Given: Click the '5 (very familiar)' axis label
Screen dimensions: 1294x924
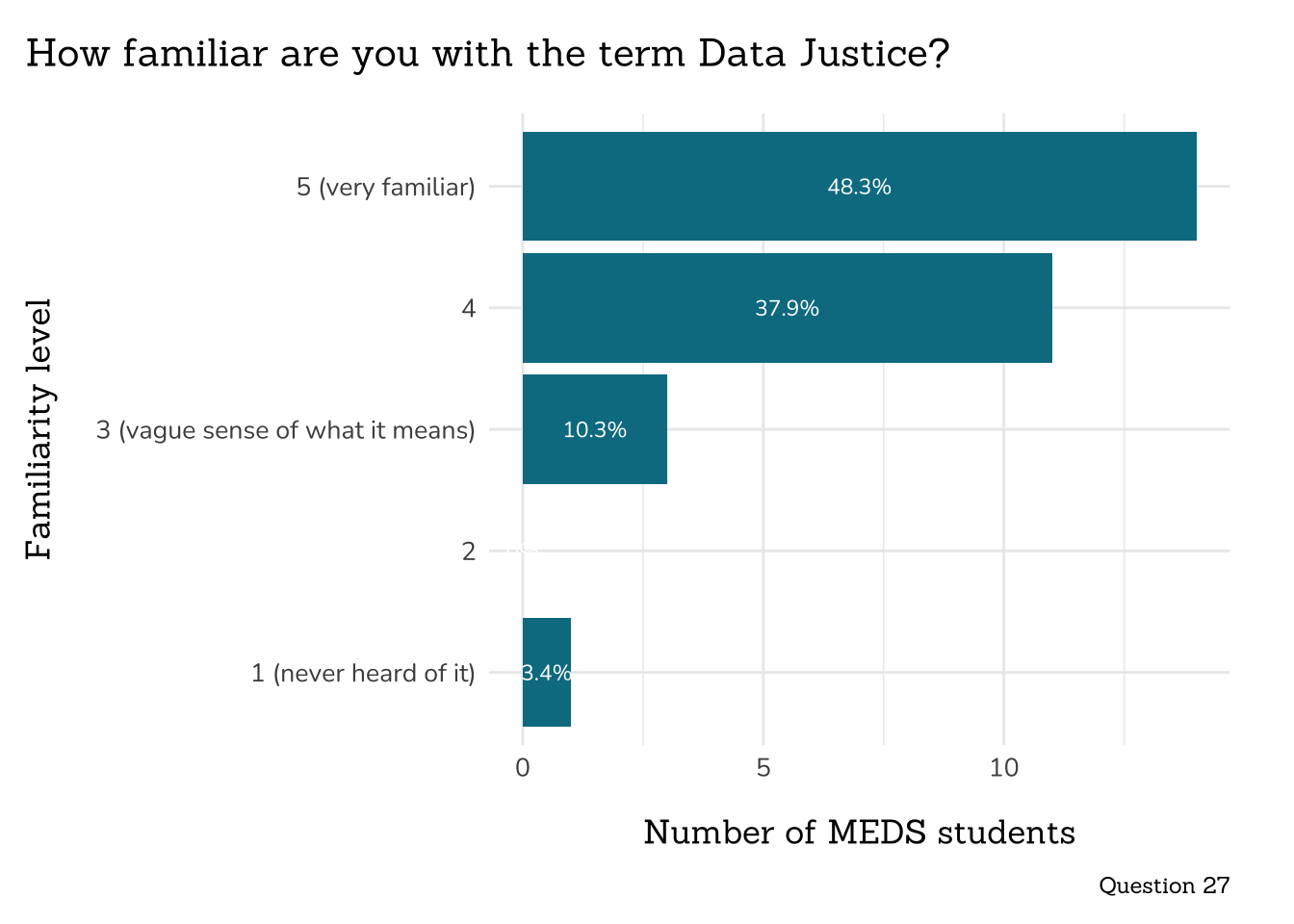Looking at the screenshot, I should tap(385, 187).
